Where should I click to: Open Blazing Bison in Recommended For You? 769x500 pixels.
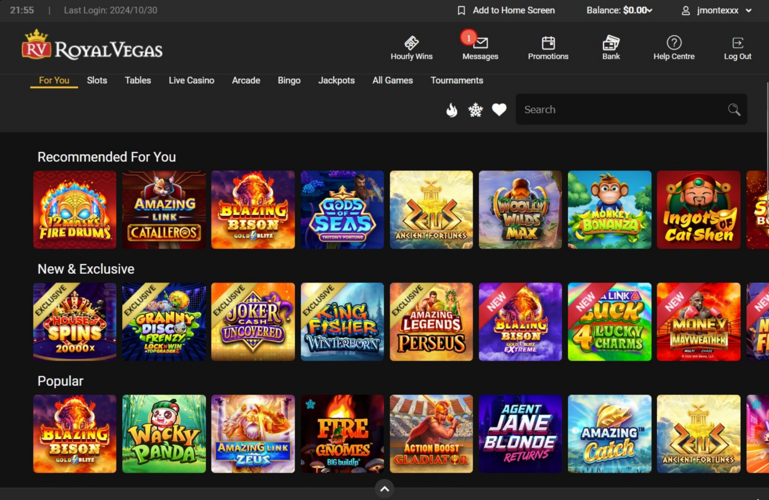[x=253, y=210]
